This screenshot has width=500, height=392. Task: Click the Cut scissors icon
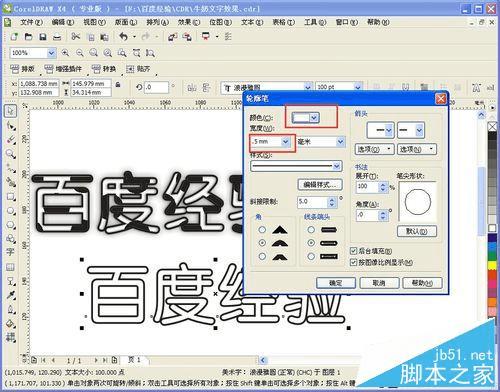tap(76, 36)
